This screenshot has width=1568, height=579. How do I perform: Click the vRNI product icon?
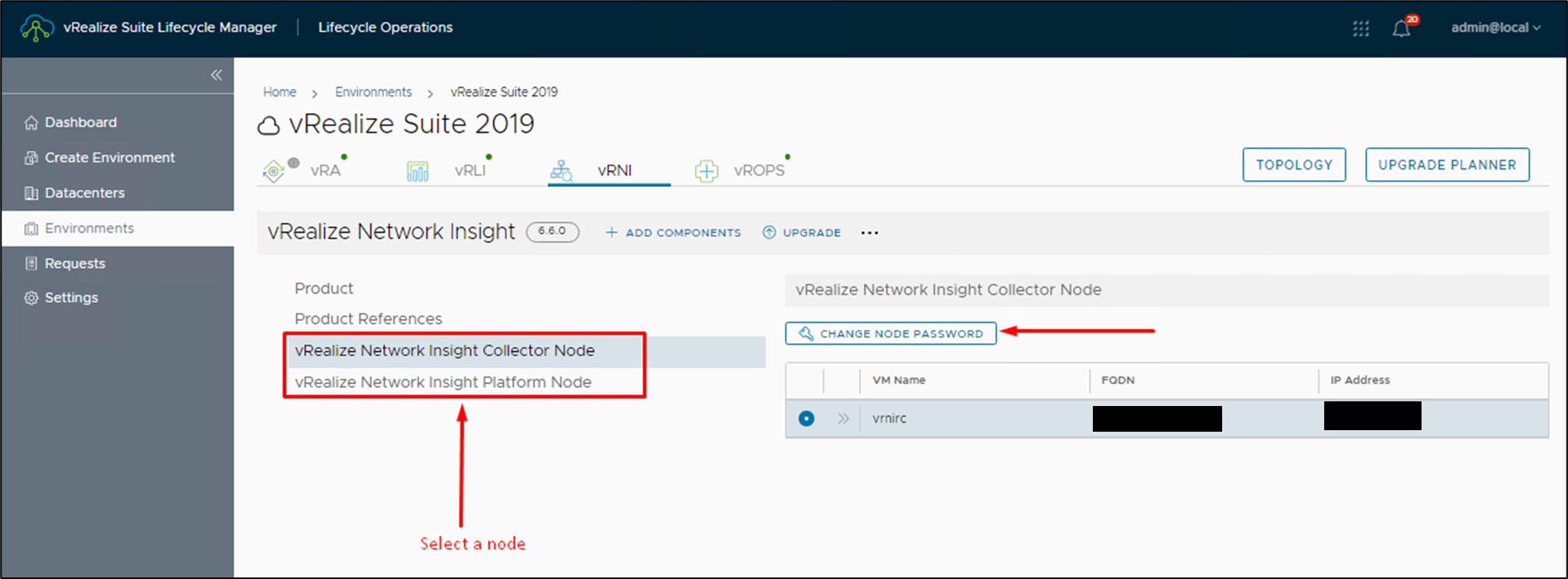point(561,171)
